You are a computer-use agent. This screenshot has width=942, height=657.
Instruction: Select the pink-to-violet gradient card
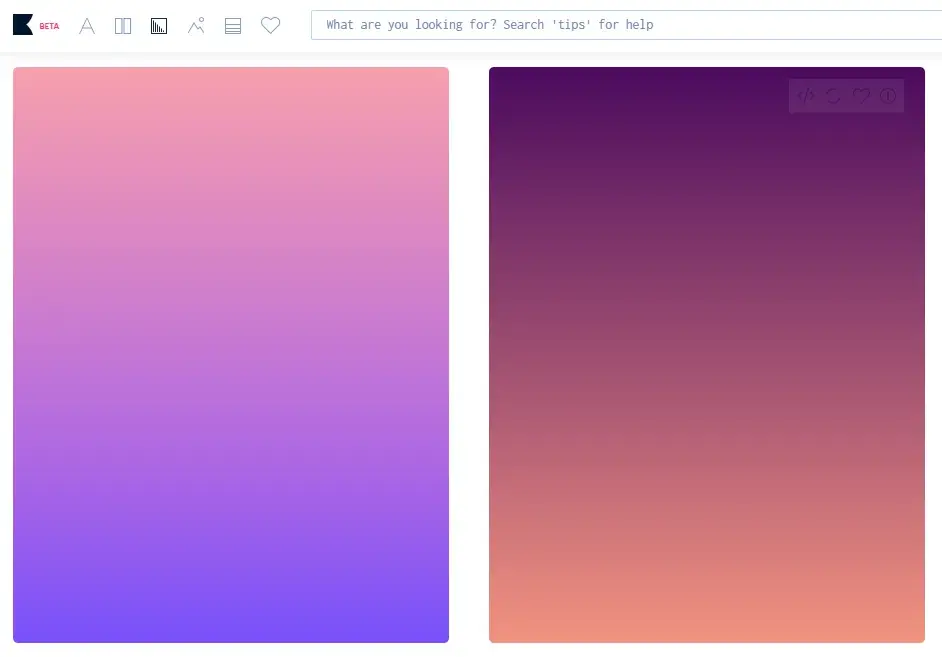point(231,355)
